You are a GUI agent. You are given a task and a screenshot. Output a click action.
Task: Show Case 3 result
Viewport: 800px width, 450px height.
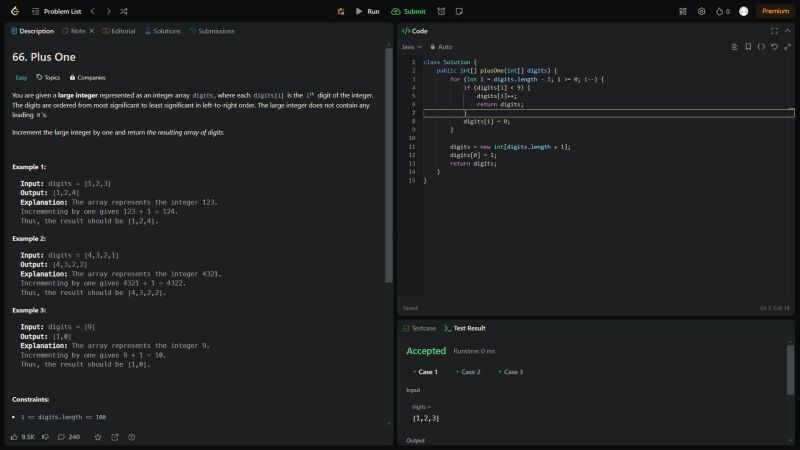pyautogui.click(x=511, y=372)
